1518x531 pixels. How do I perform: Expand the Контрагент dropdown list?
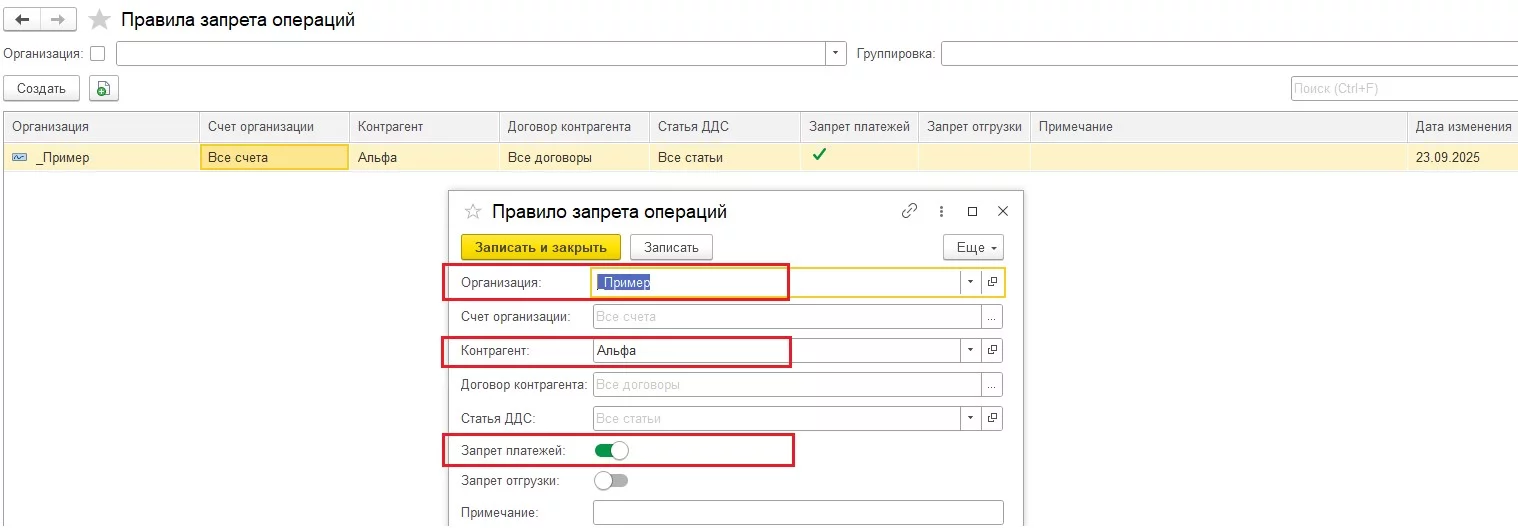970,351
